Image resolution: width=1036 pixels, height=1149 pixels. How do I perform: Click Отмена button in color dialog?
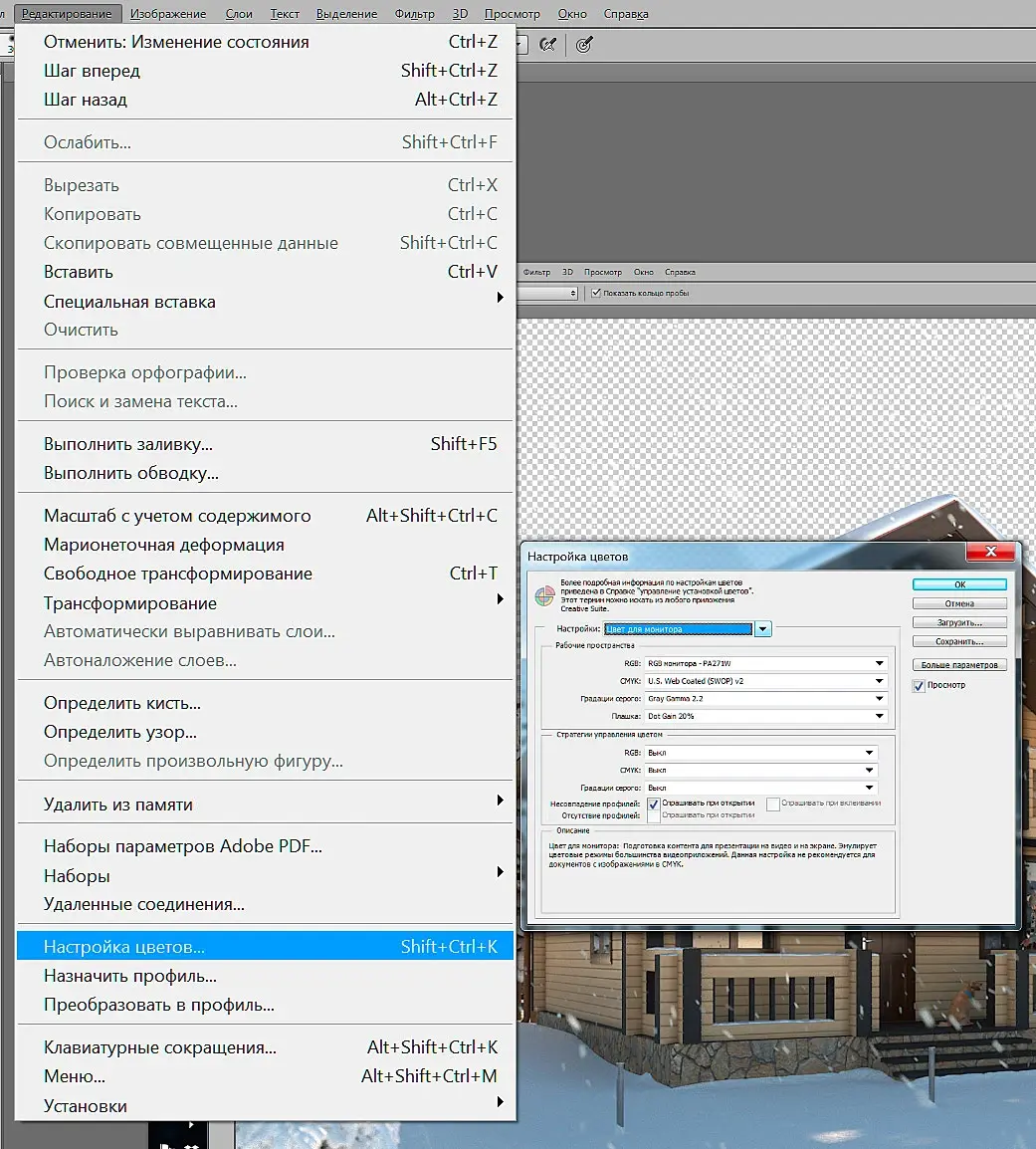pos(959,603)
